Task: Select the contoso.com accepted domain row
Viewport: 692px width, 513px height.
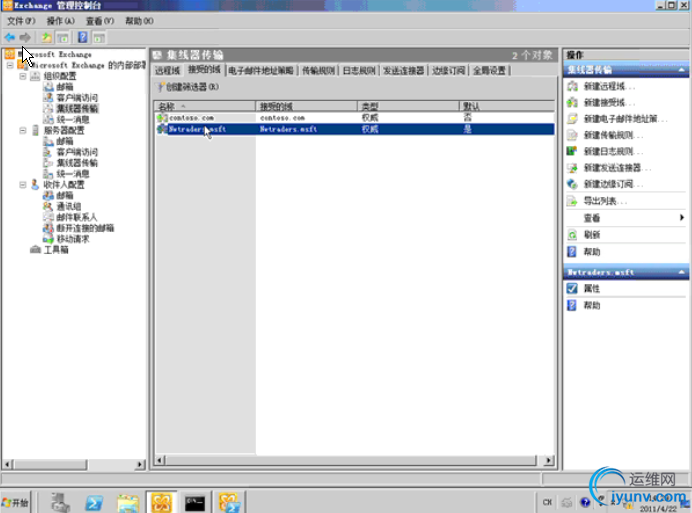Action: click(x=355, y=118)
